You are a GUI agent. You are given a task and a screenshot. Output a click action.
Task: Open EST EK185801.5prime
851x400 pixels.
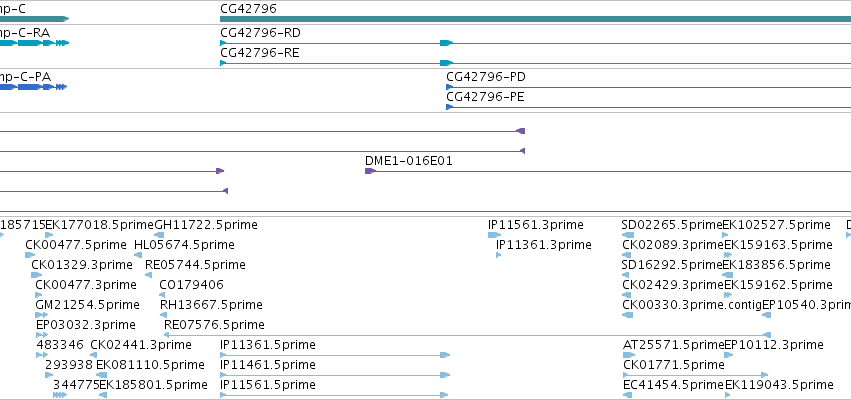[154, 385]
